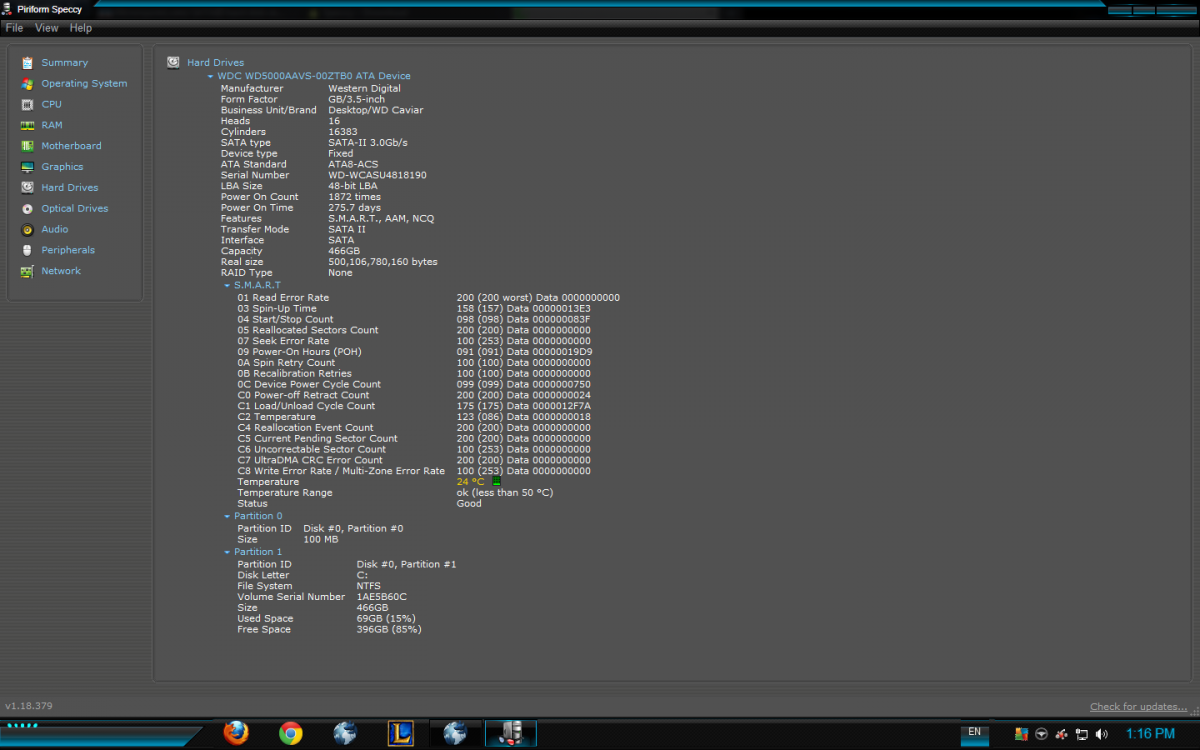Image resolution: width=1200 pixels, height=750 pixels.
Task: Select the File System NTFS value
Action: (x=368, y=586)
